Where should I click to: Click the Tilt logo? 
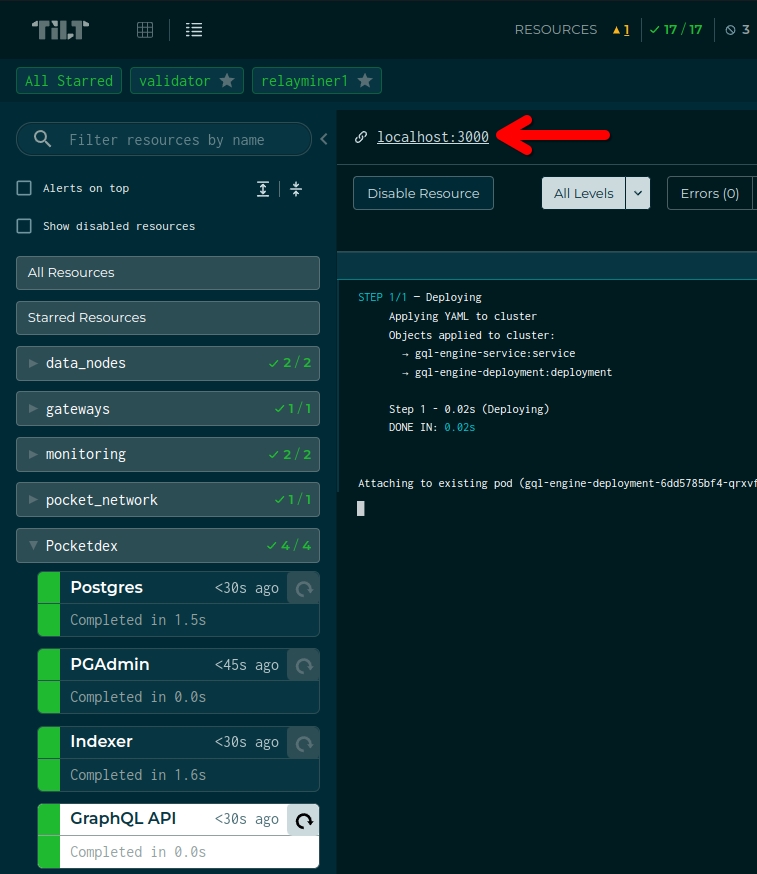pyautogui.click(x=60, y=30)
